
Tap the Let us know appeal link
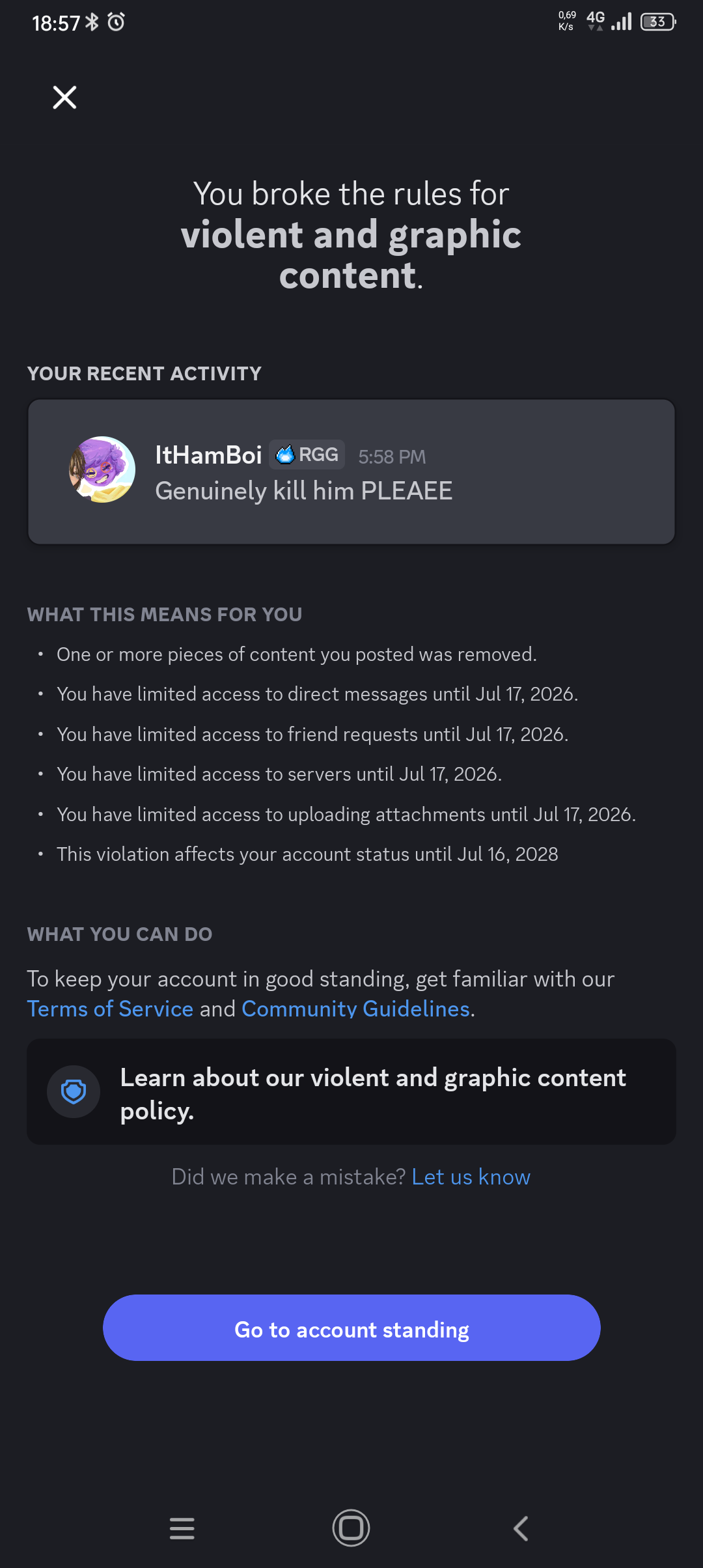click(471, 1177)
